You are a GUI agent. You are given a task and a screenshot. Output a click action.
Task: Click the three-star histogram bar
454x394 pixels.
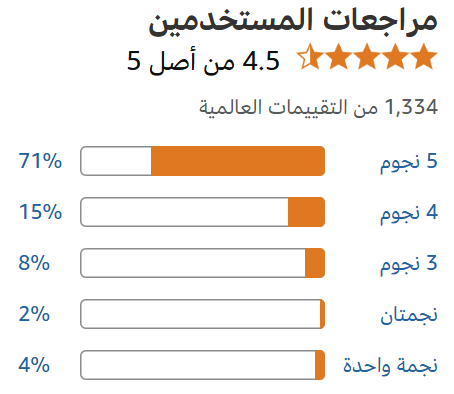pos(203,263)
